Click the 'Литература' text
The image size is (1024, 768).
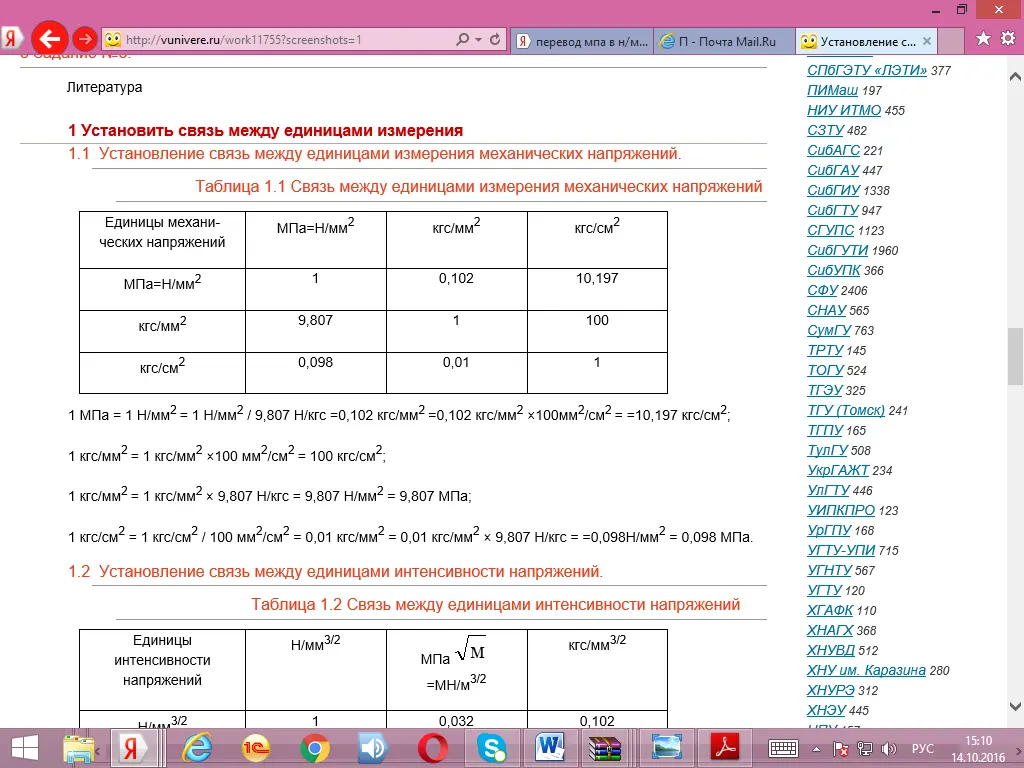104,88
